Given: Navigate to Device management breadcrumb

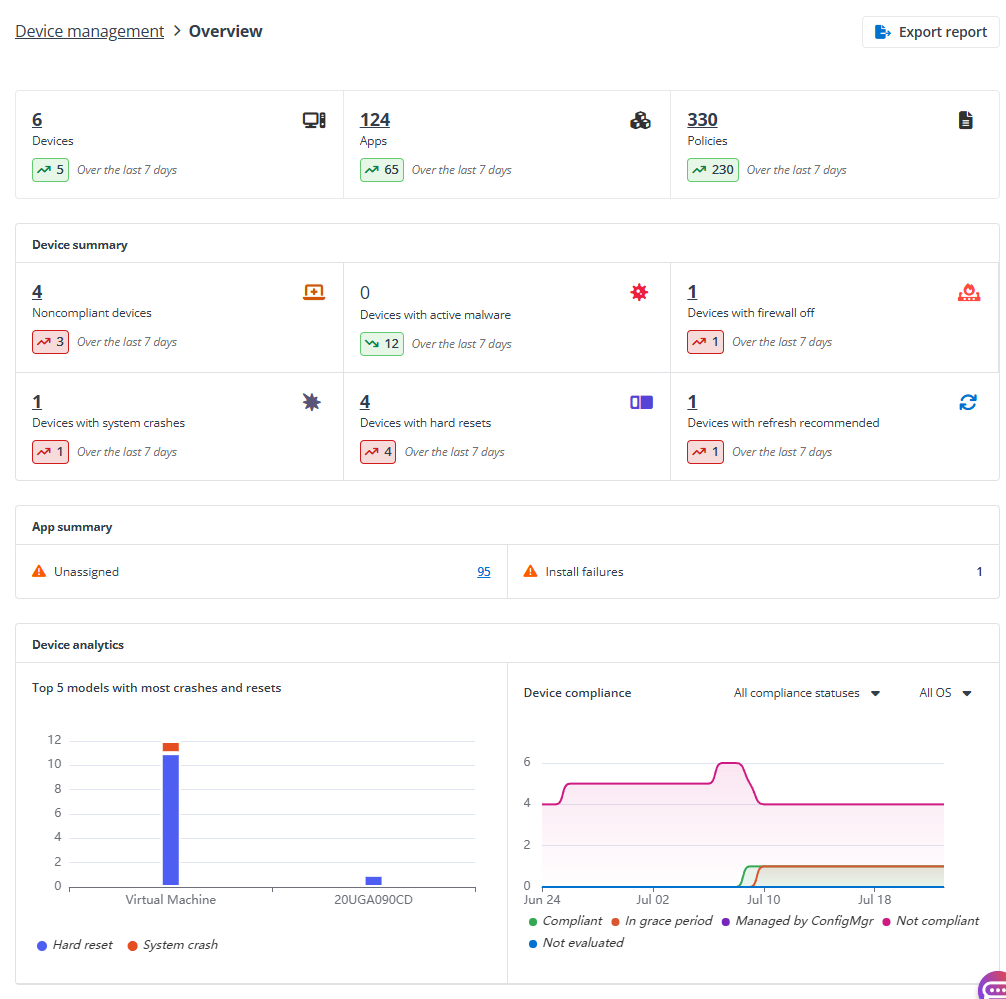Looking at the screenshot, I should tap(89, 31).
